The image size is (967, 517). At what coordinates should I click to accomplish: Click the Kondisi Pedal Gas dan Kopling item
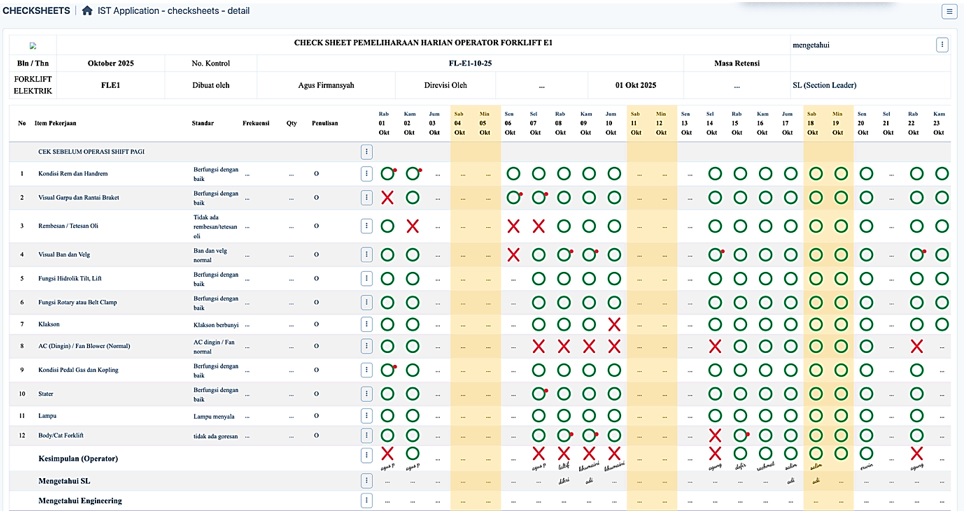point(81,370)
